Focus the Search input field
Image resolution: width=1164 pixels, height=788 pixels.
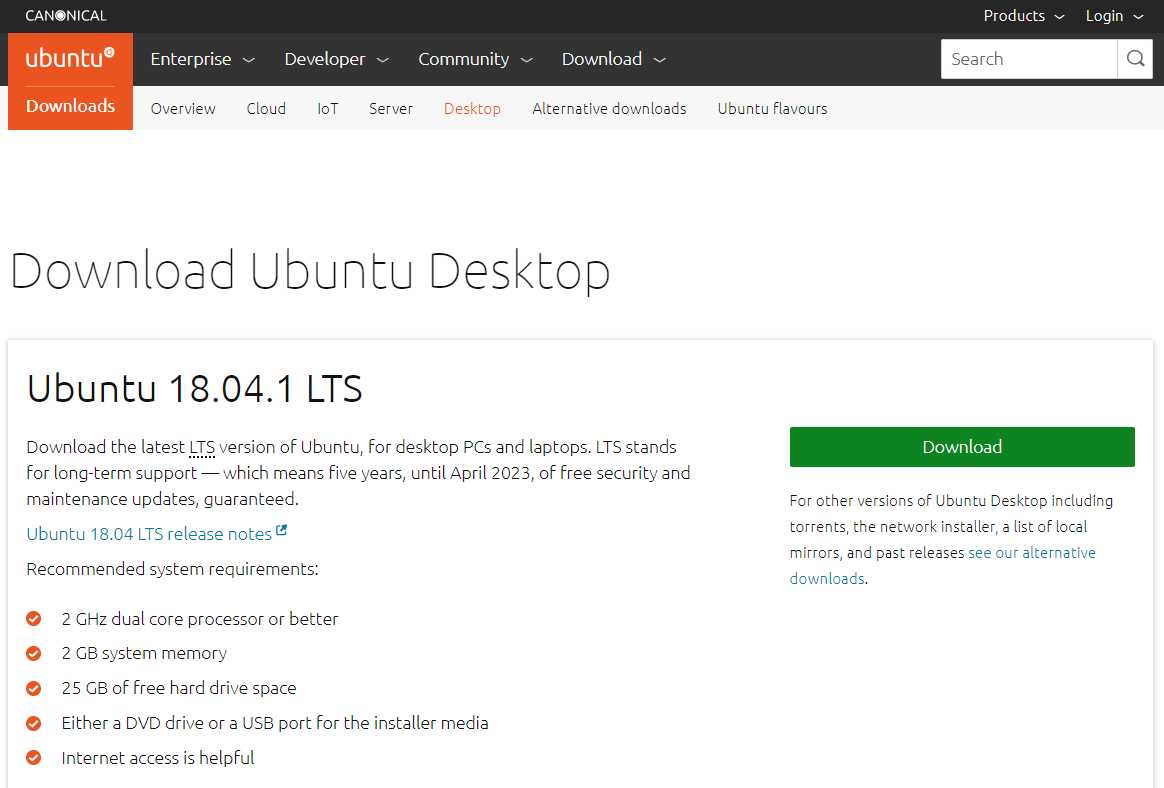click(x=1029, y=59)
